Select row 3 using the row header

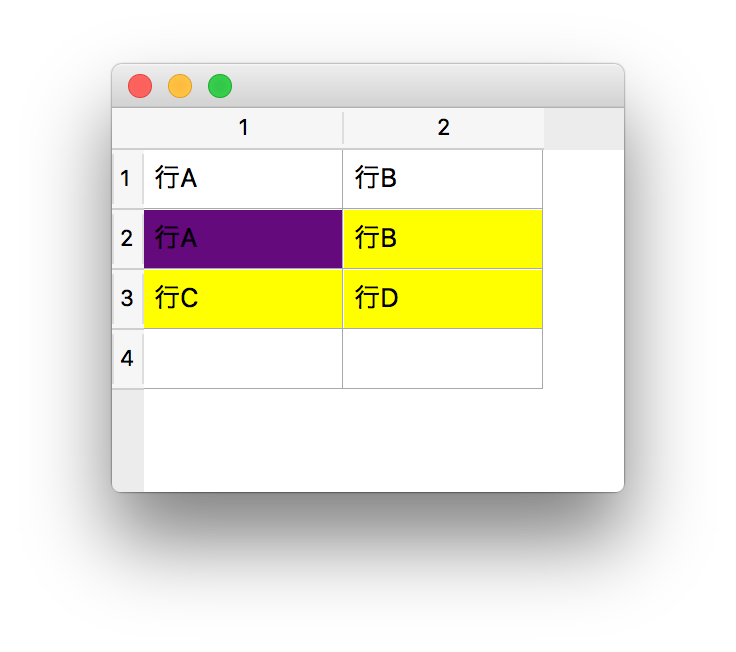click(x=126, y=299)
